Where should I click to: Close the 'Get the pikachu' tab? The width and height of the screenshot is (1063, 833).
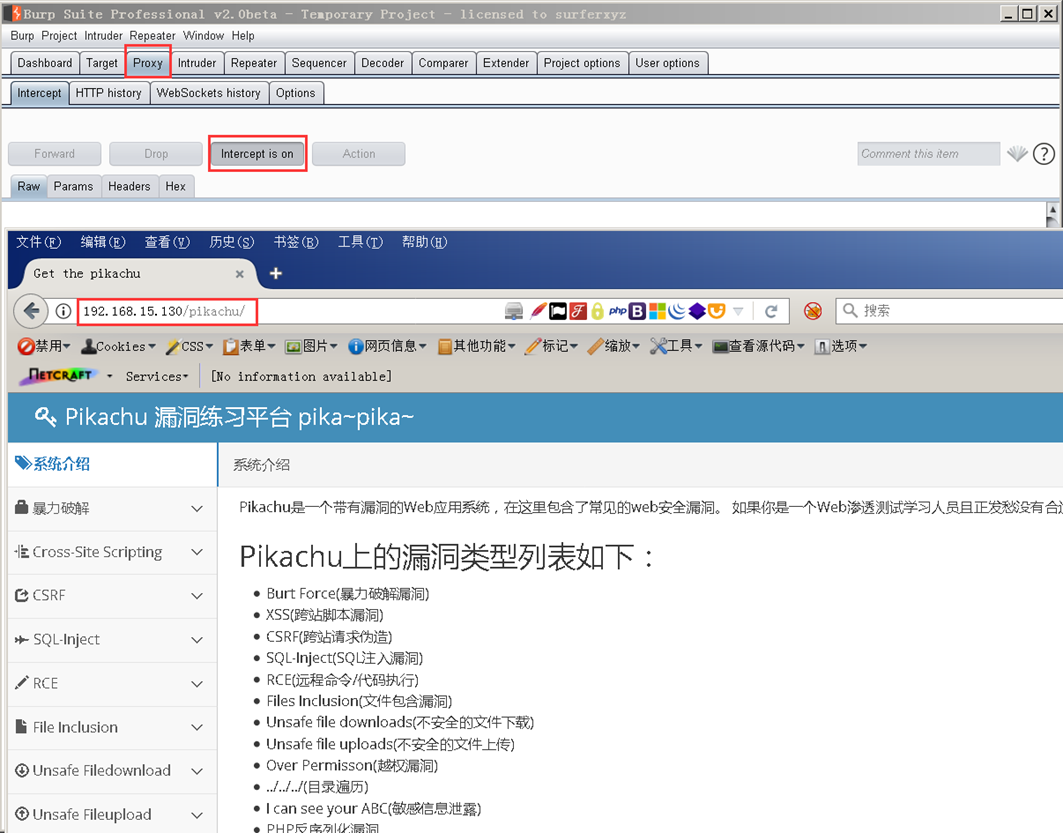tap(239, 274)
